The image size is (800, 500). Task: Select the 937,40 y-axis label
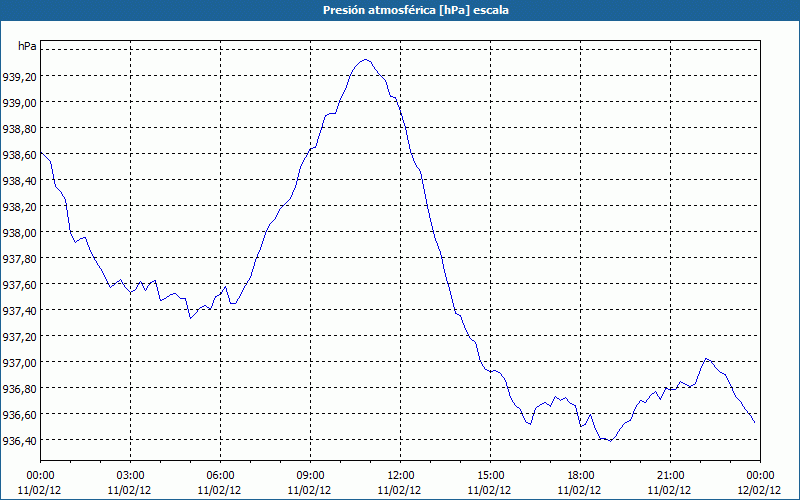click(x=19, y=311)
